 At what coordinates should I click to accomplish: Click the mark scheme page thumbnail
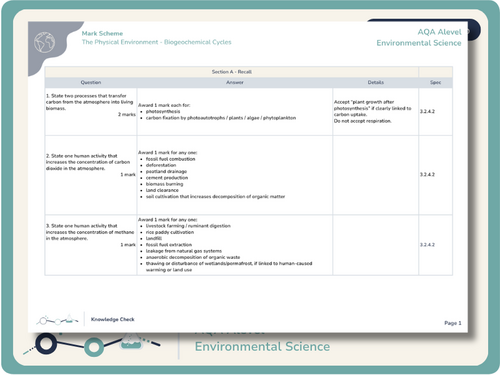[248, 177]
